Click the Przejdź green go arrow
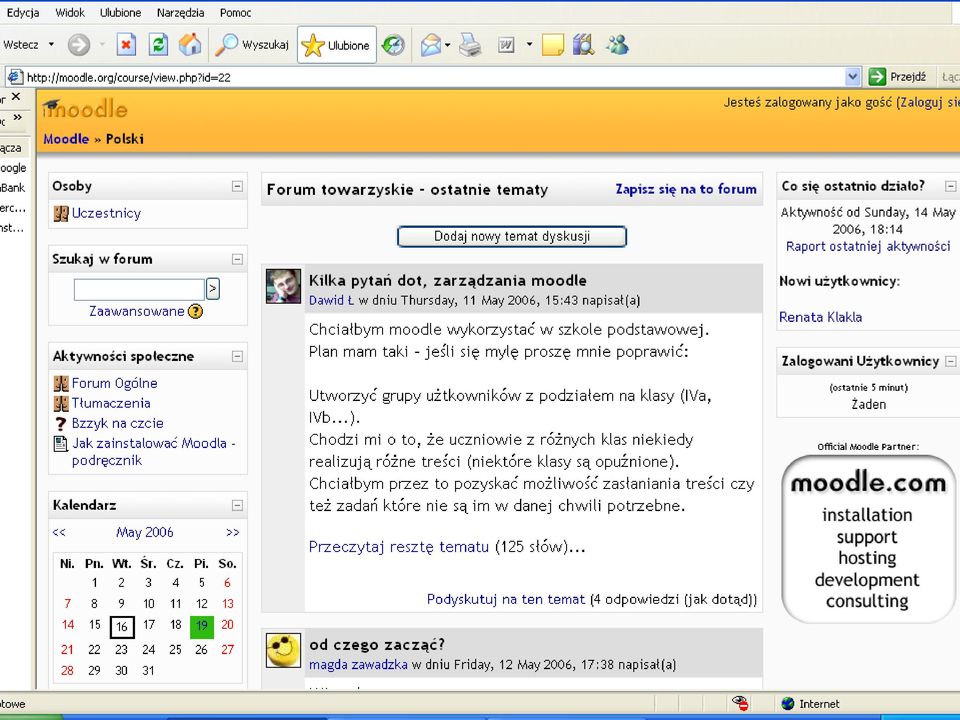The image size is (960, 720). (x=877, y=77)
